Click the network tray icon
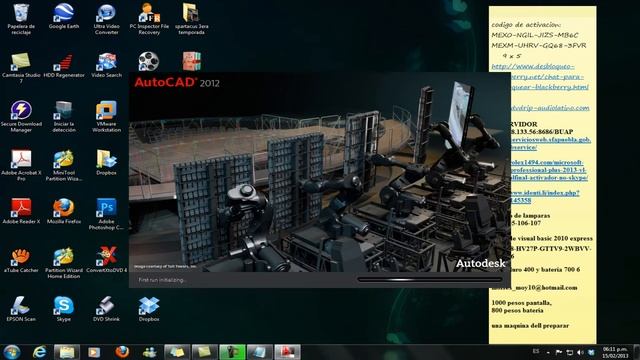The height and width of the screenshot is (360, 640). pos(569,352)
